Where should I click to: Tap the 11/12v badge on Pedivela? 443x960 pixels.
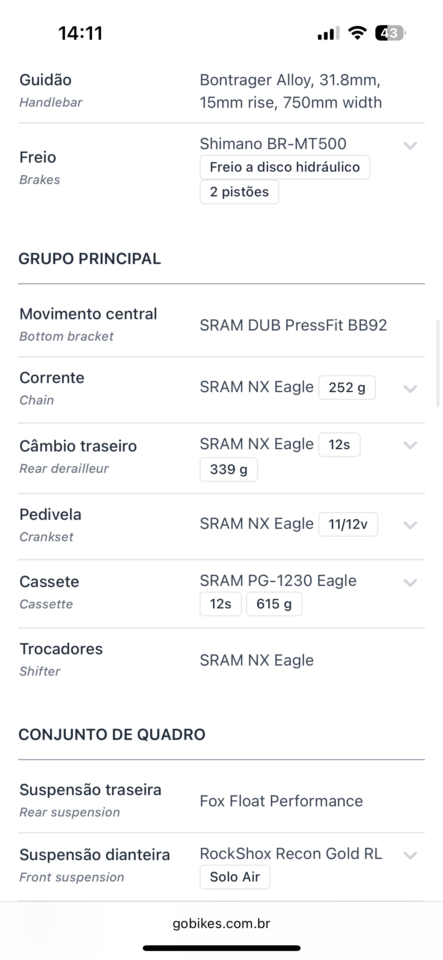click(348, 525)
